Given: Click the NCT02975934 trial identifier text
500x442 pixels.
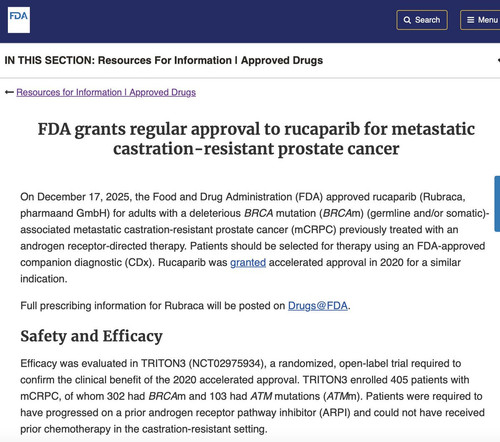Looking at the screenshot, I should tap(227, 363).
